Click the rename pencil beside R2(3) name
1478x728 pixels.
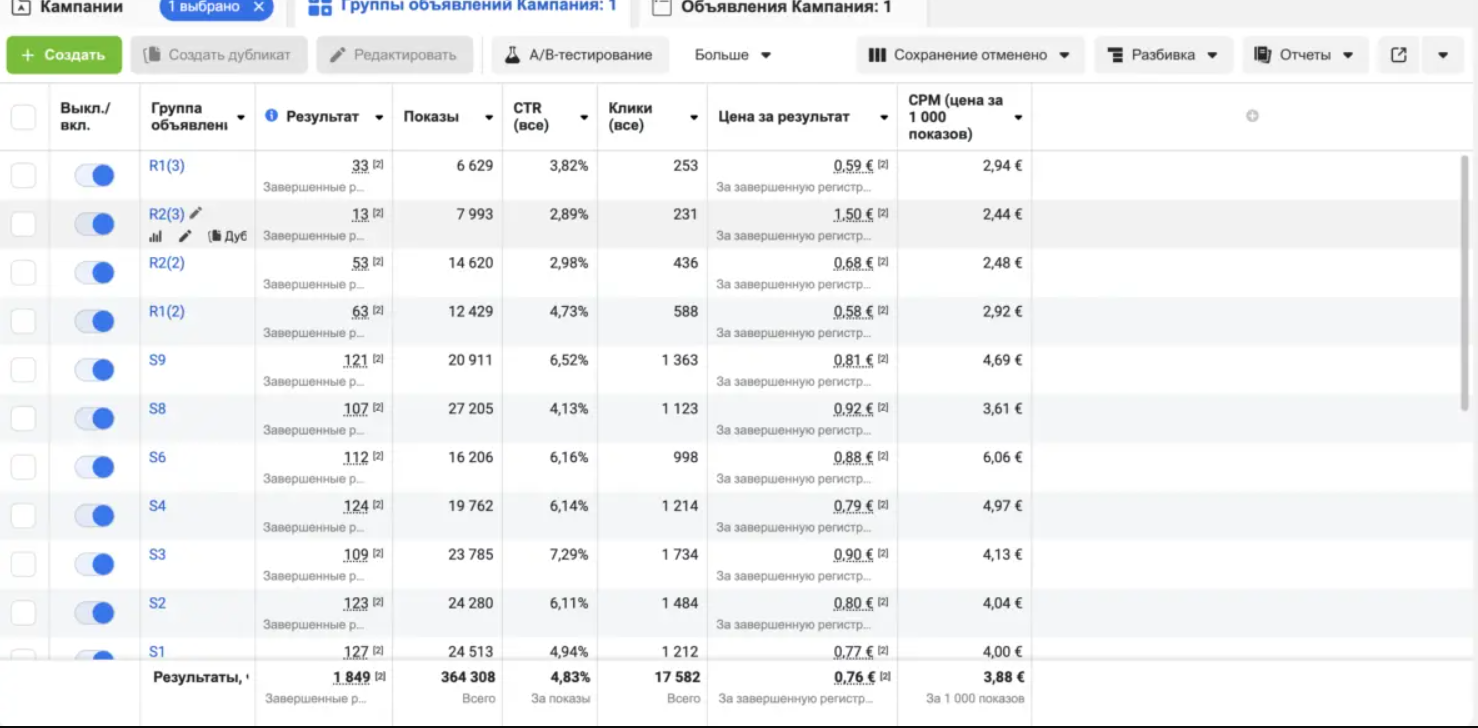pos(196,213)
